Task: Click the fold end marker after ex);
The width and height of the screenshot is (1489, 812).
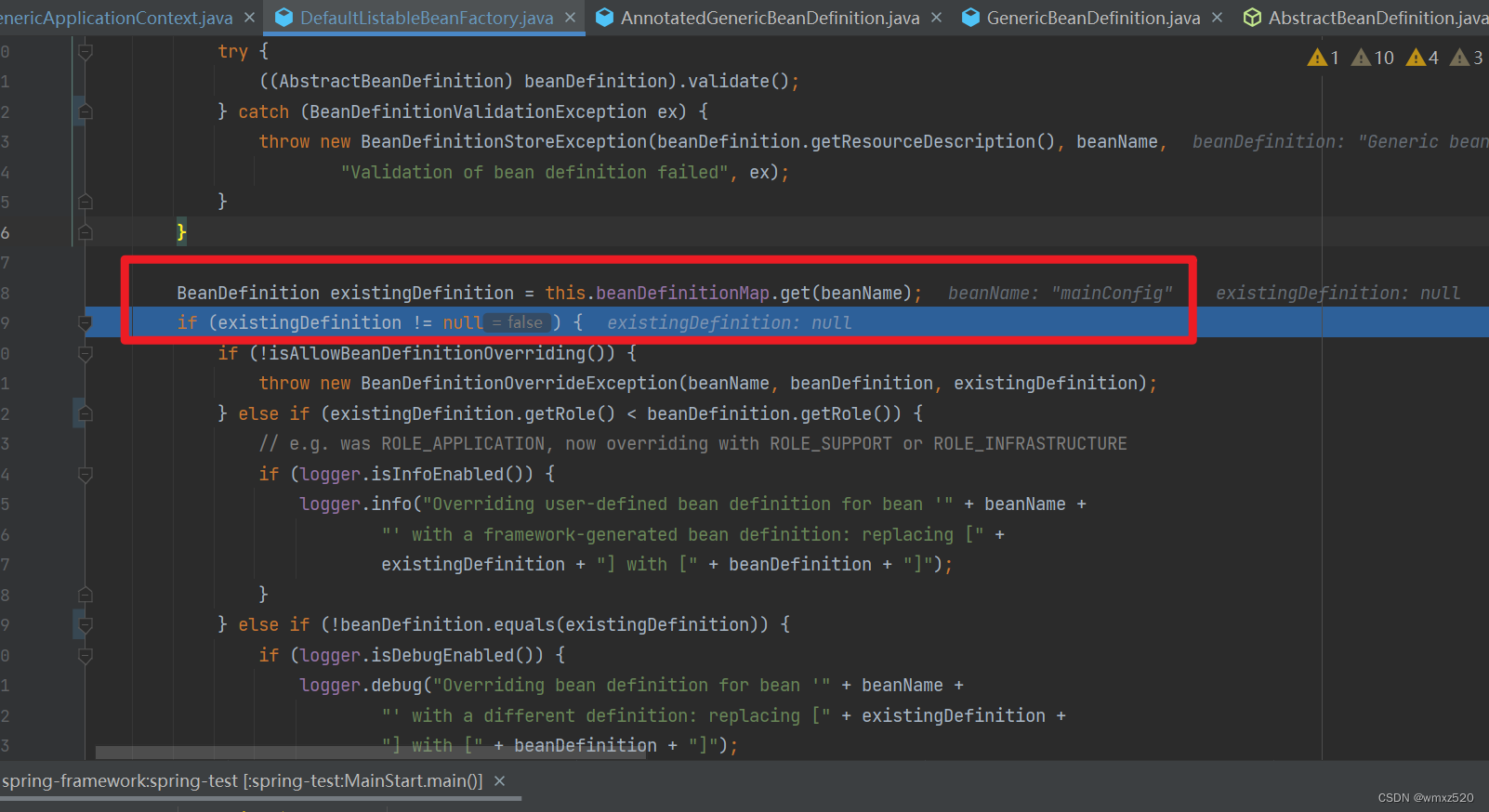Action: pos(86,202)
